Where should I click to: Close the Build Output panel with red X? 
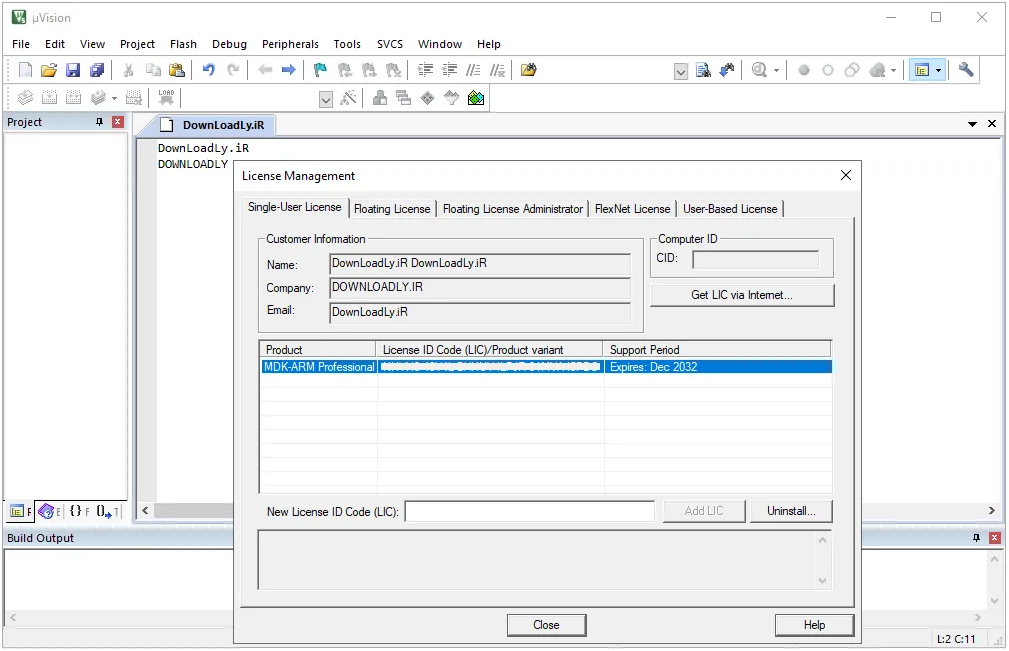click(995, 537)
